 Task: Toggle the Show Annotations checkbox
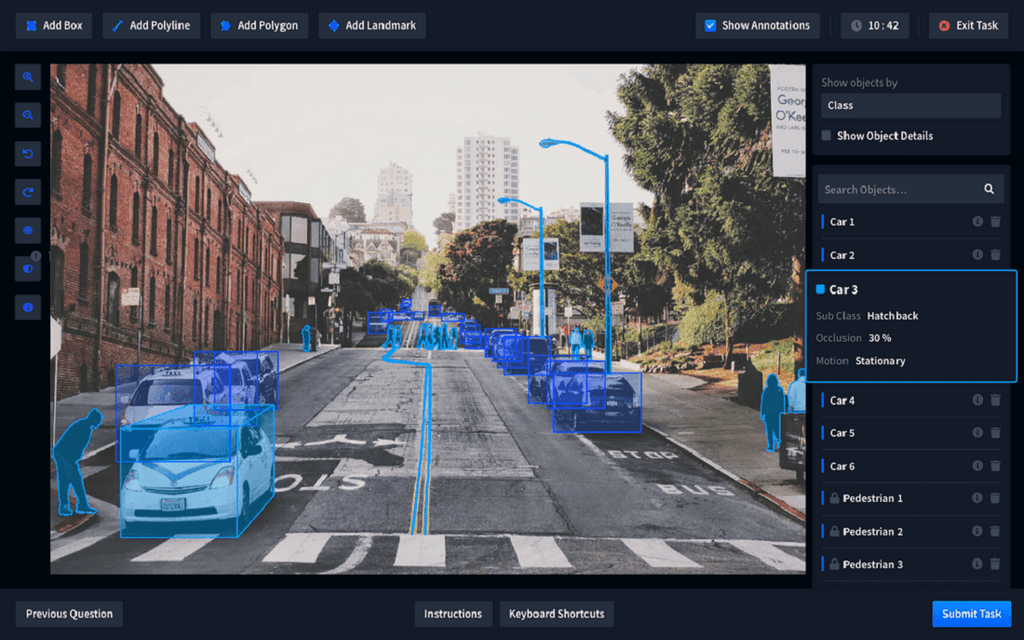710,25
